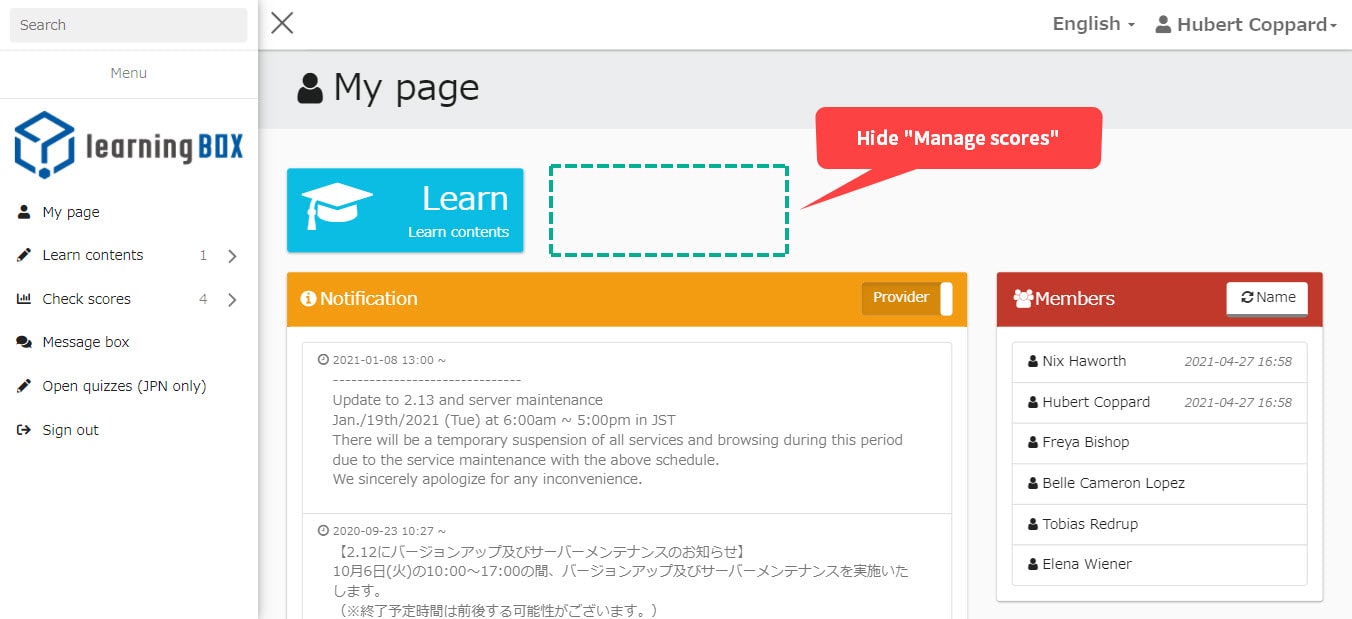Click the graduation cap icon on Learn tile

click(x=337, y=205)
